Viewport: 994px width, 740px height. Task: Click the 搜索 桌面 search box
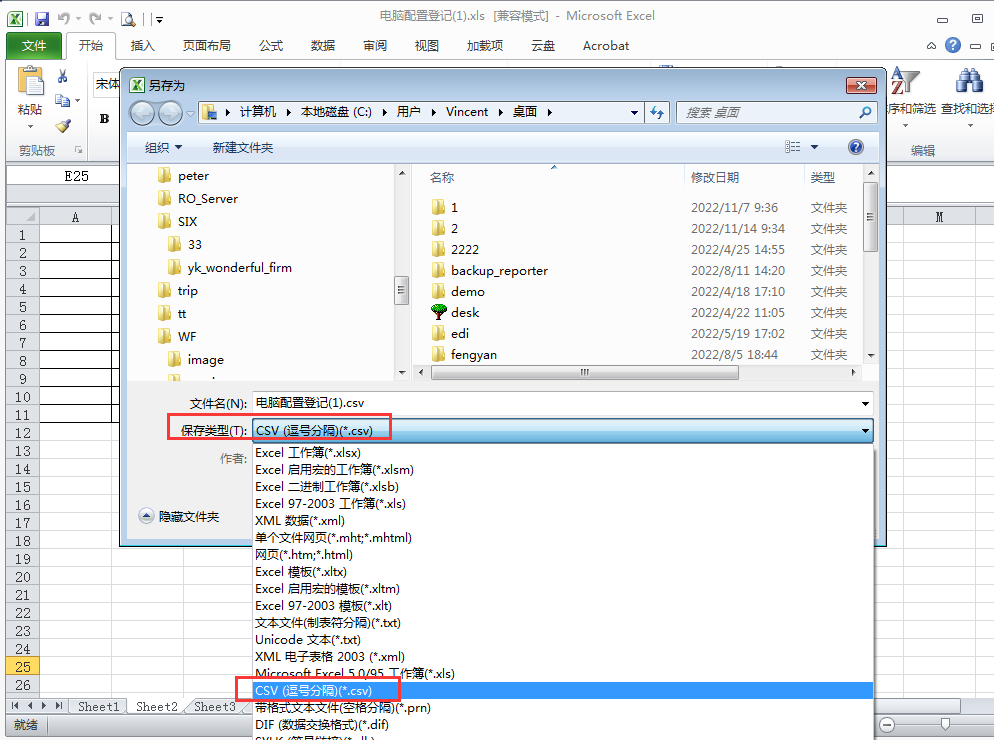click(777, 112)
